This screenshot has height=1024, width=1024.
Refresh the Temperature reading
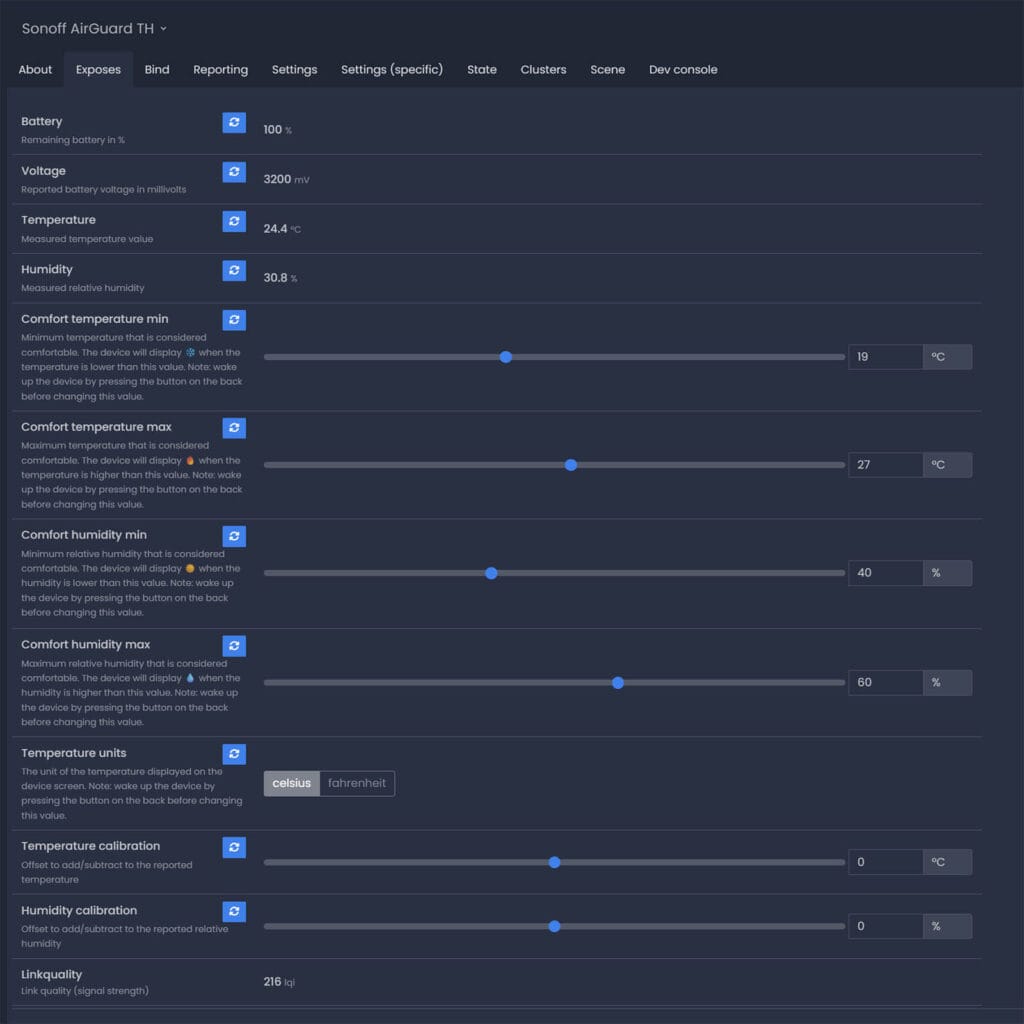(234, 221)
